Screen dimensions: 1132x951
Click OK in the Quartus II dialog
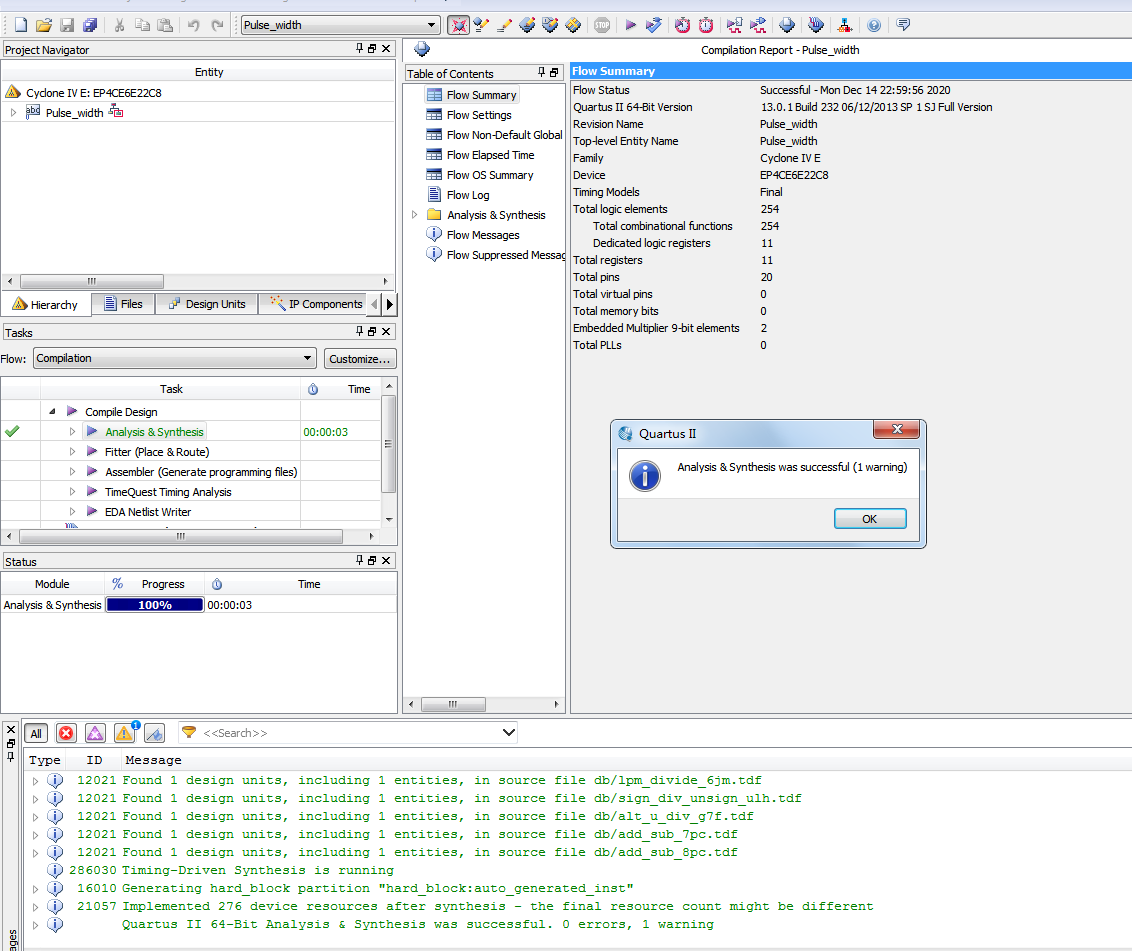tap(870, 518)
